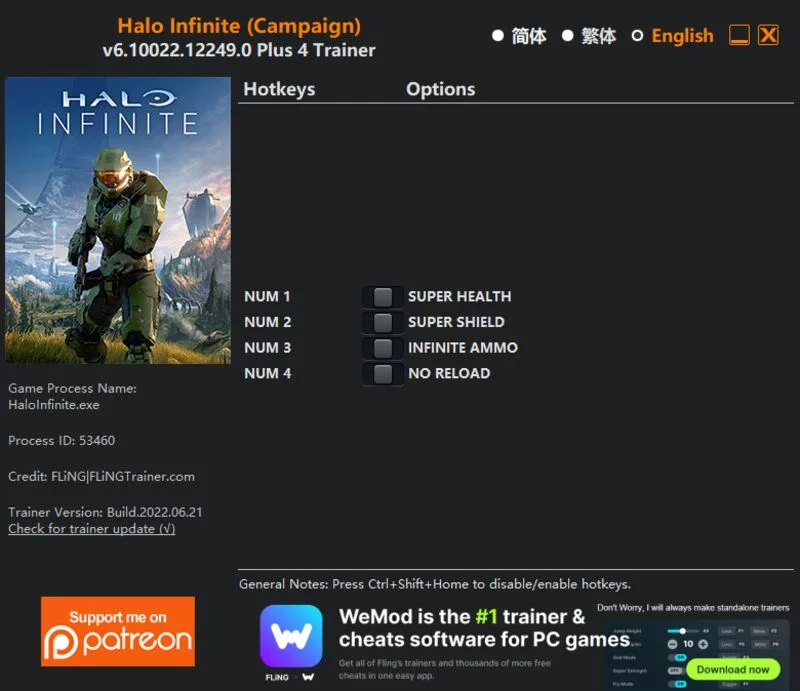This screenshot has width=800, height=691.
Task: Click the WeMod Download now button
Action: tap(733, 669)
